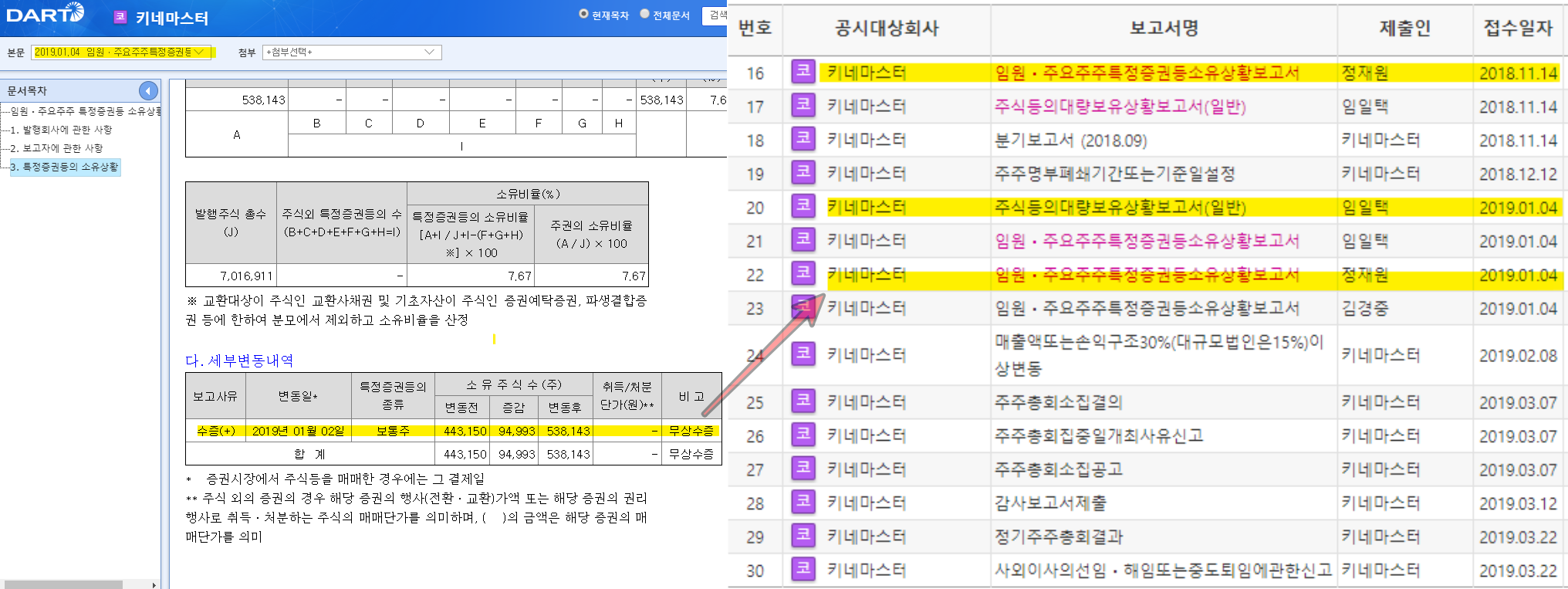This screenshot has width=1568, height=589.
Task: Select 3. 특정증권등의 소유상황 tree item
Action: (65, 167)
